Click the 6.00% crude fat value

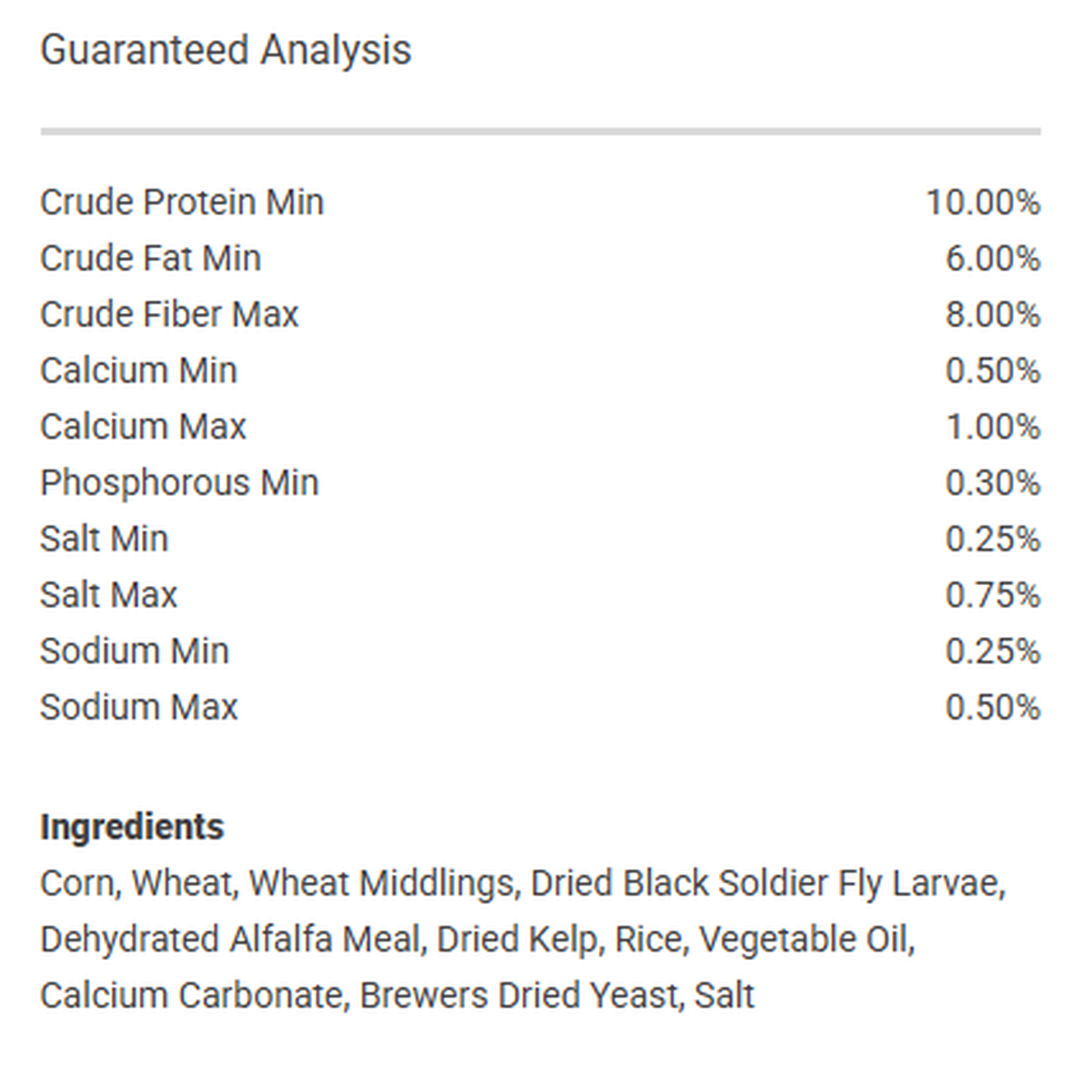pyautogui.click(x=993, y=258)
